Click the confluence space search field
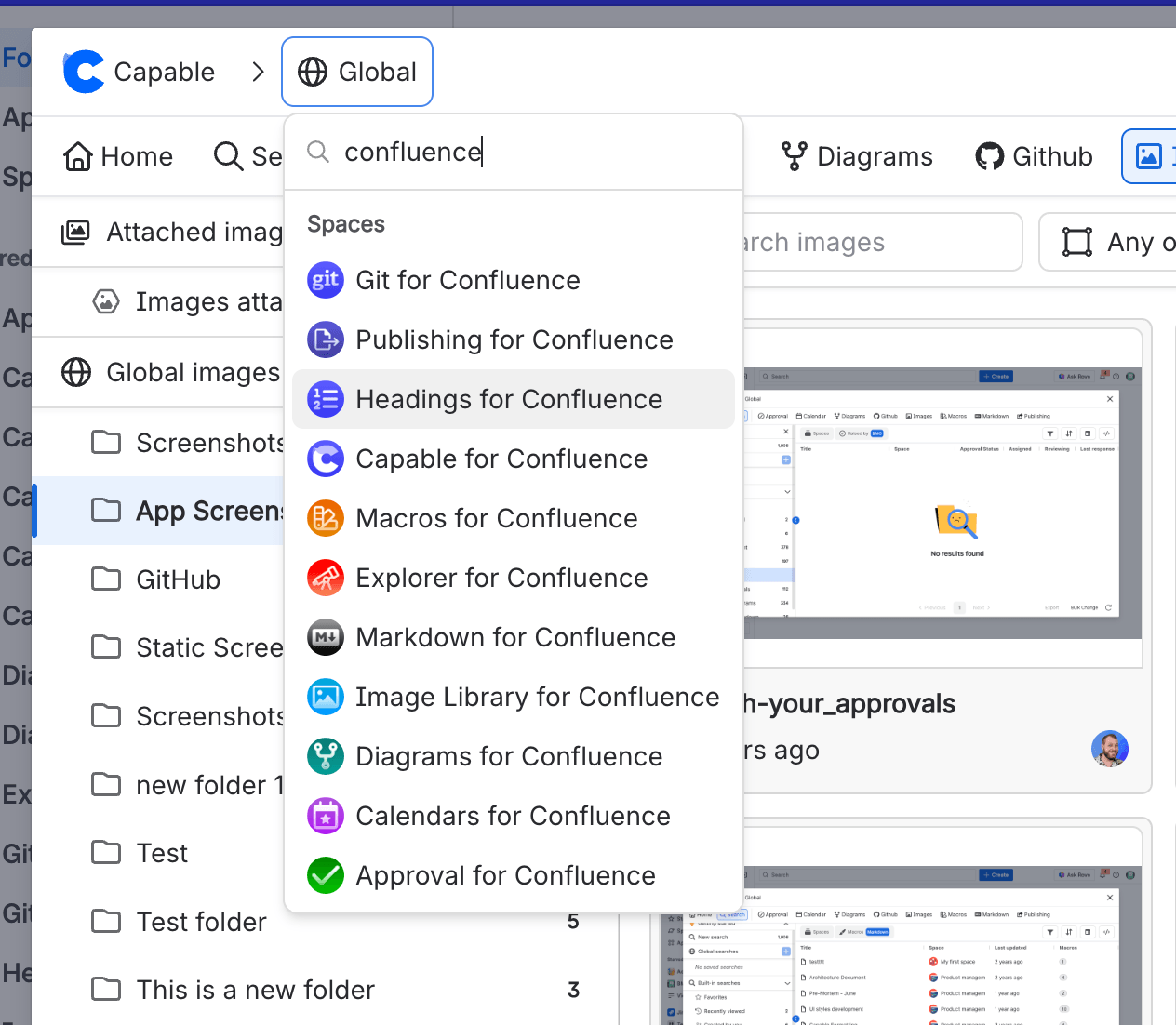Image resolution: width=1176 pixels, height=1025 pixels. tap(530, 152)
